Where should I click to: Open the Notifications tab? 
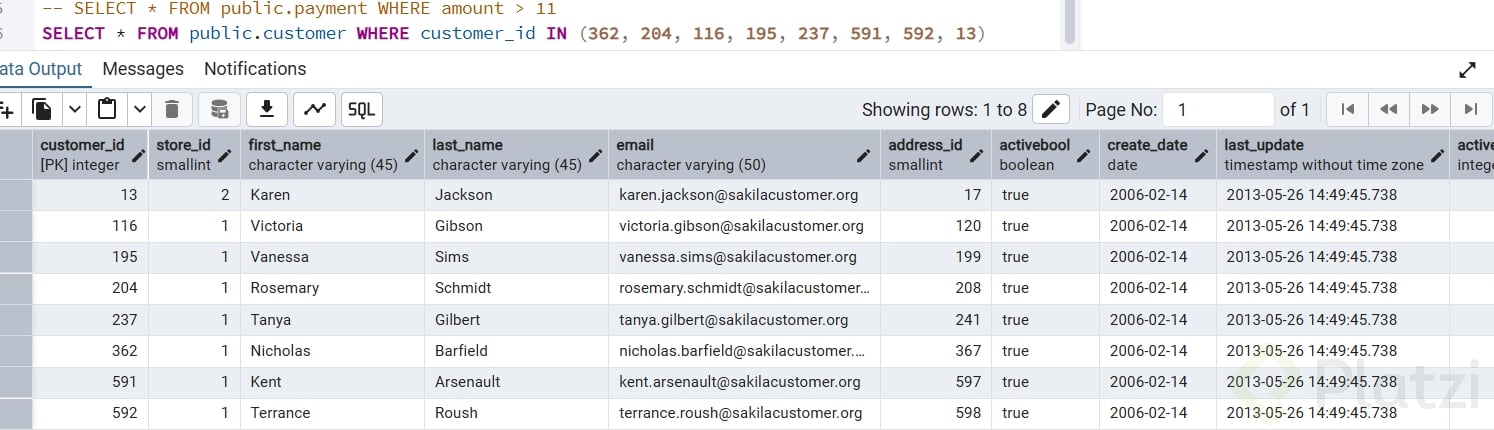tap(255, 69)
